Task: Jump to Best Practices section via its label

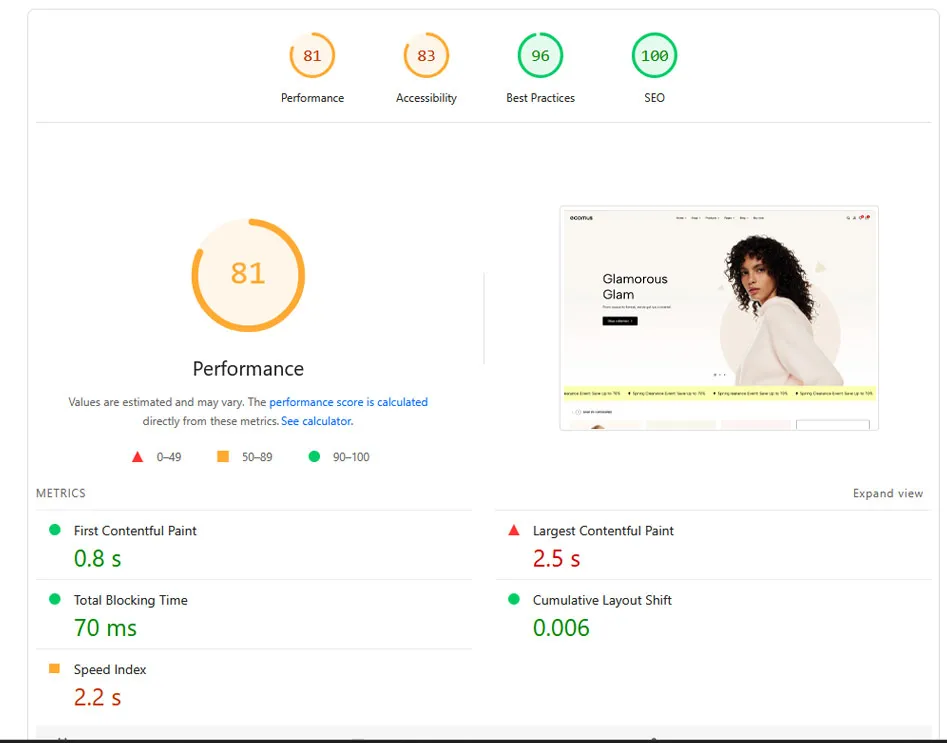Action: (x=540, y=98)
